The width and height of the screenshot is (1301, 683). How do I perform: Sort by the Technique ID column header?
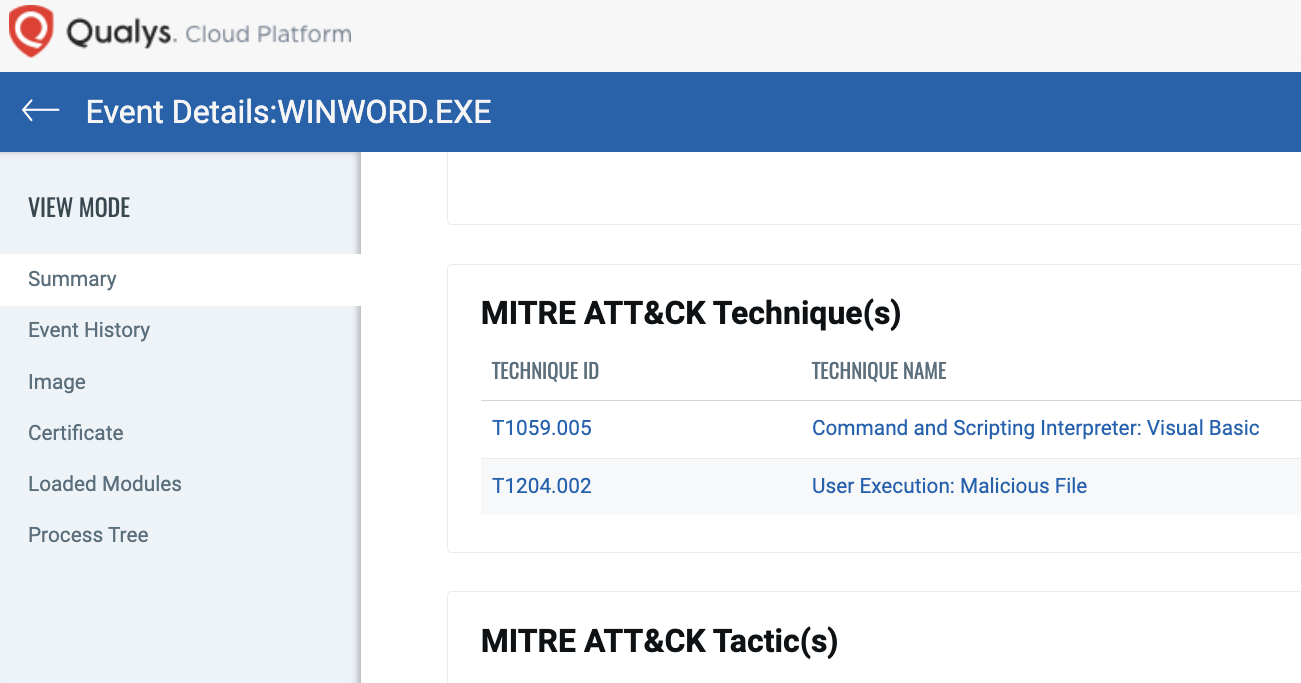[545, 370]
